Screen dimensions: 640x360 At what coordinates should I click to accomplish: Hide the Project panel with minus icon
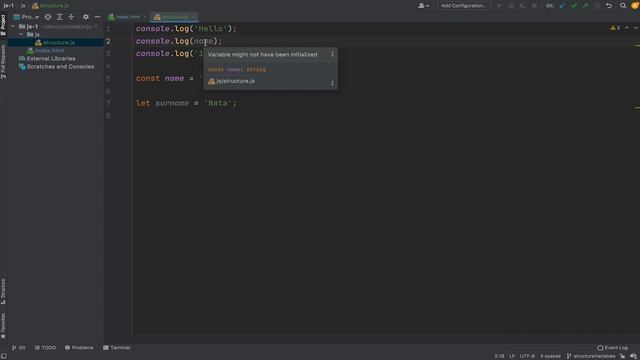pos(97,17)
